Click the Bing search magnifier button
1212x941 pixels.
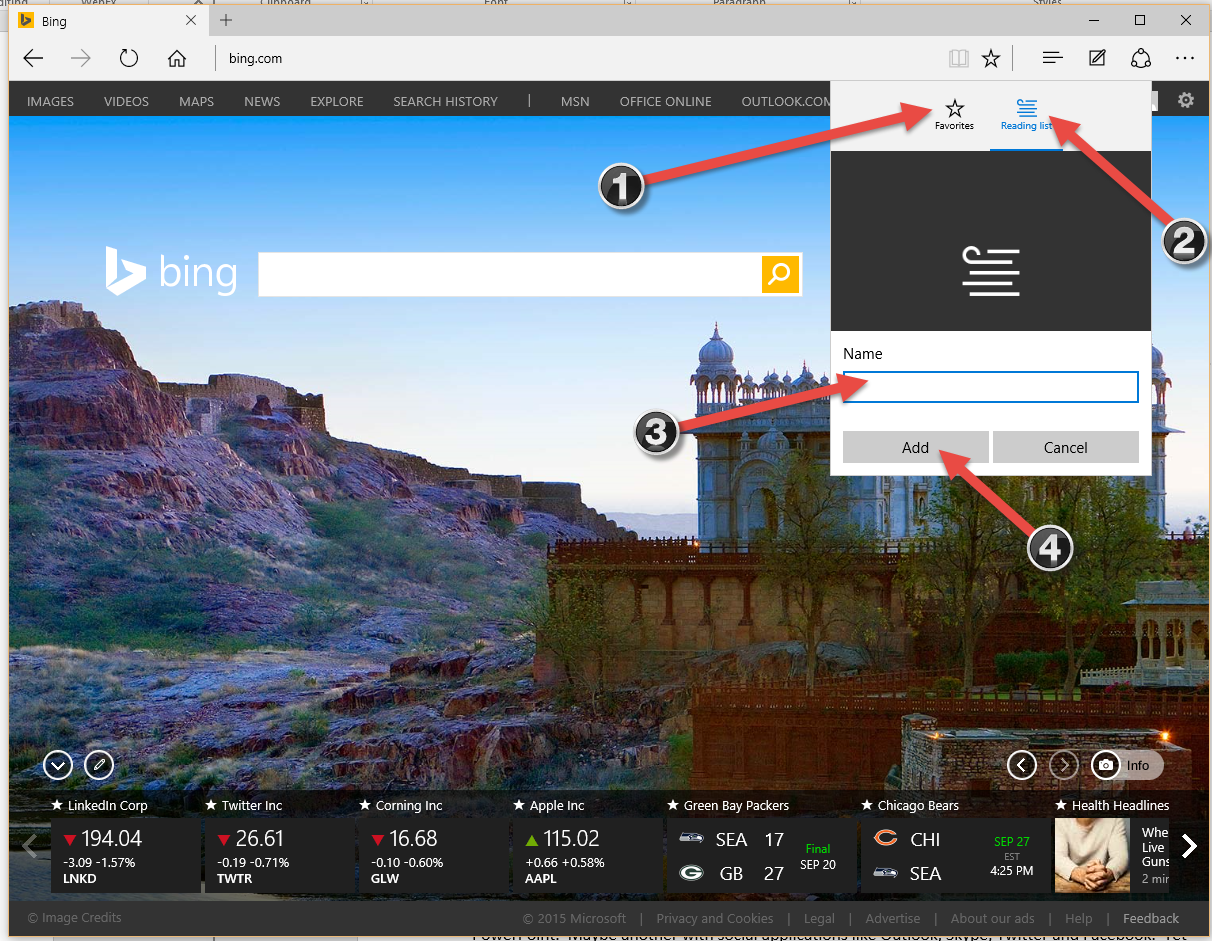(779, 274)
